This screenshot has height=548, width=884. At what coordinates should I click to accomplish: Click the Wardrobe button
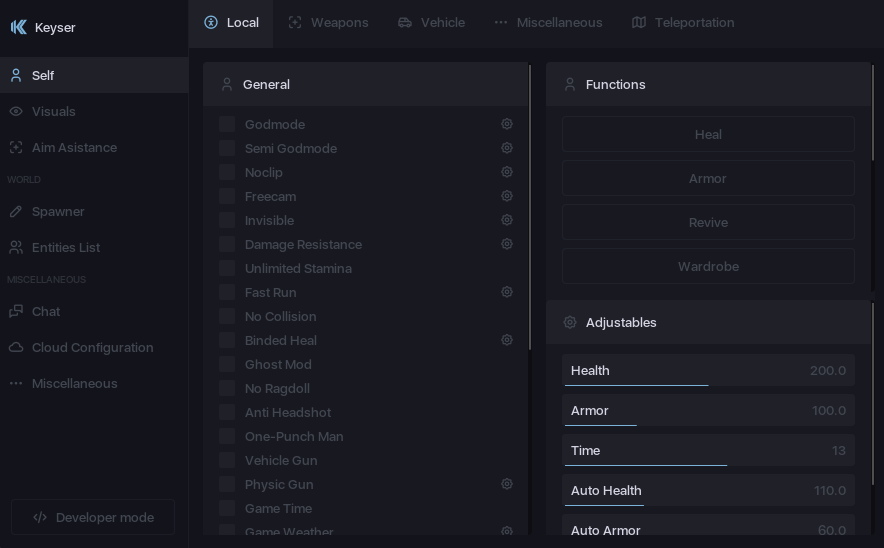708,266
